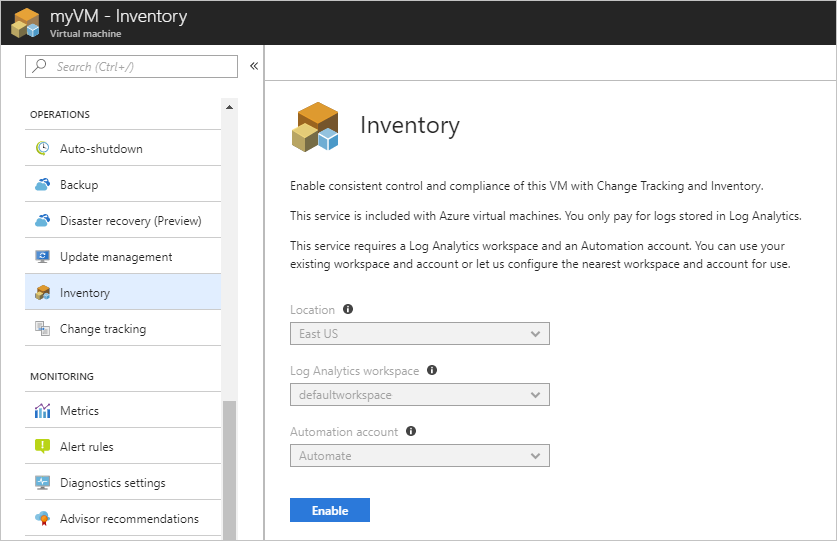Image resolution: width=837 pixels, height=541 pixels.
Task: Click info icon beside Automation account
Action: (x=410, y=431)
